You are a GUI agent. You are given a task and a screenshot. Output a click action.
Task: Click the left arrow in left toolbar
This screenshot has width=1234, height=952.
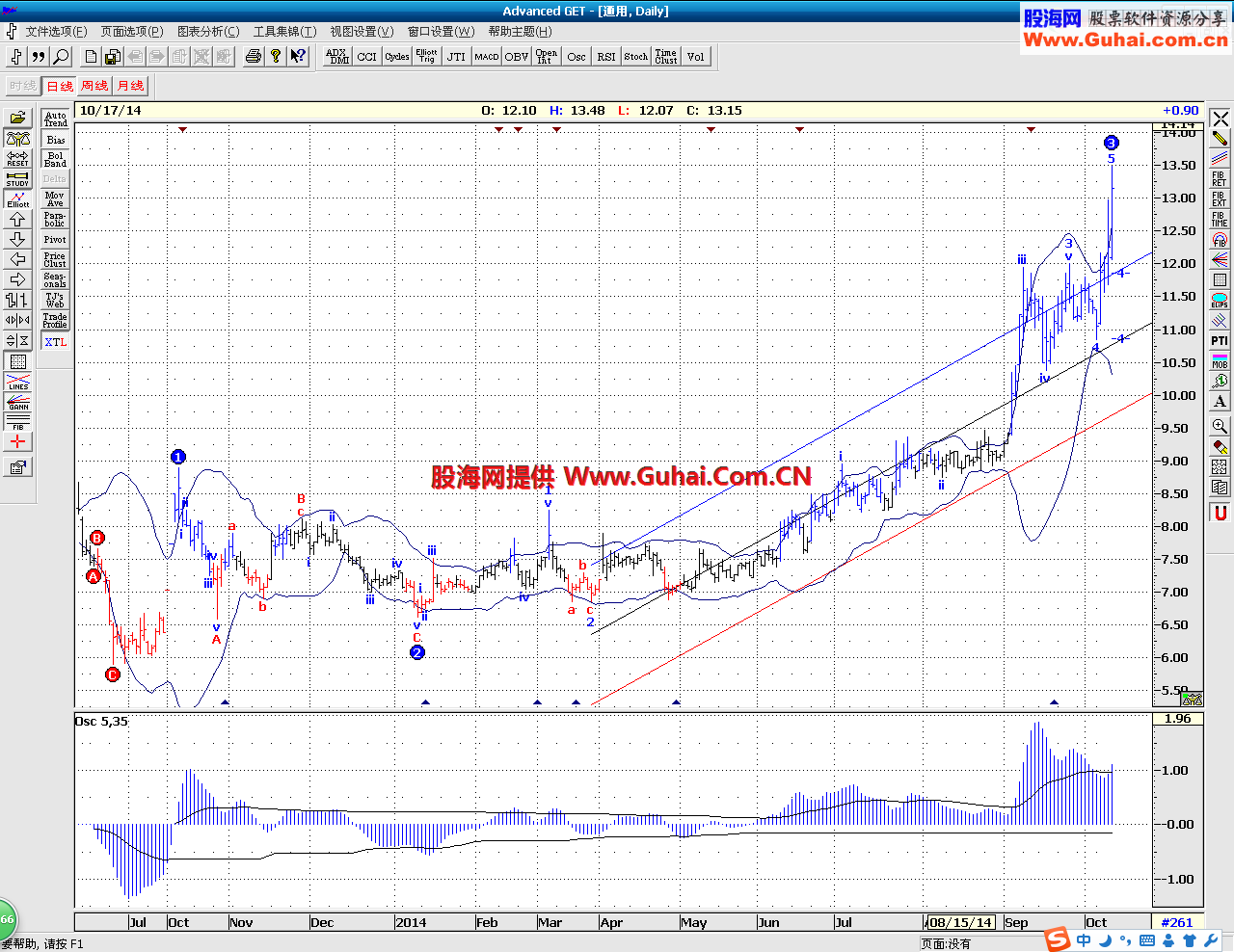[17, 260]
